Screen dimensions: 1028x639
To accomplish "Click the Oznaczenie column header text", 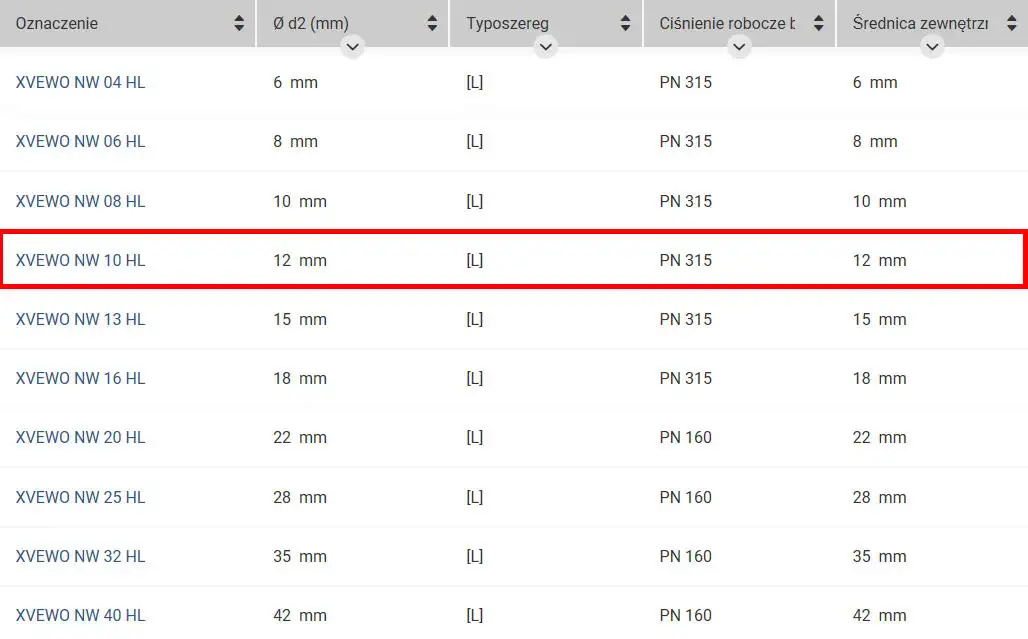I will pyautogui.click(x=57, y=23).
